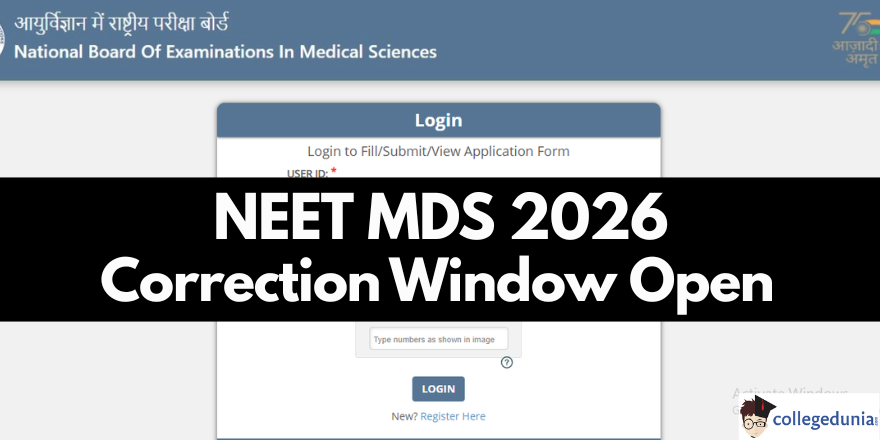Click the collegedunia mascot face icon
Viewport: 880px width, 440px height.
point(756,418)
